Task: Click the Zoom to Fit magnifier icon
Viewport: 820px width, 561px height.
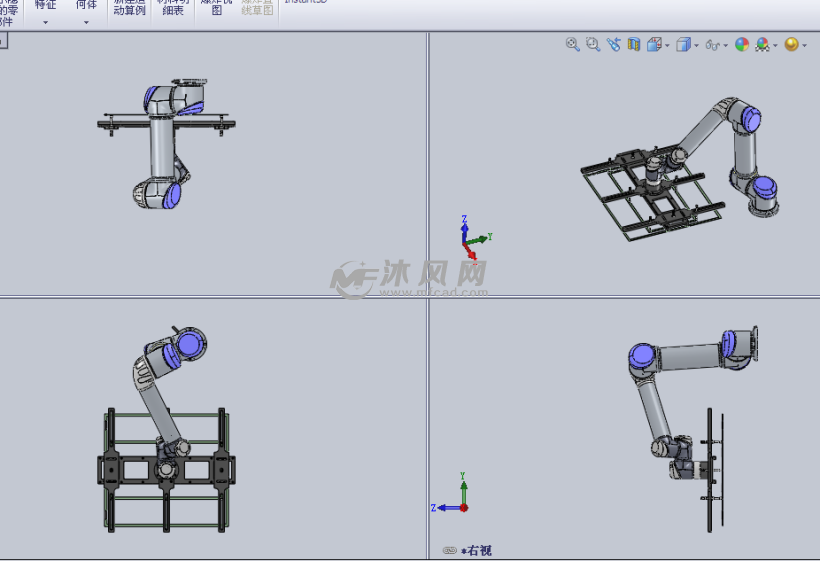Action: coord(573,44)
